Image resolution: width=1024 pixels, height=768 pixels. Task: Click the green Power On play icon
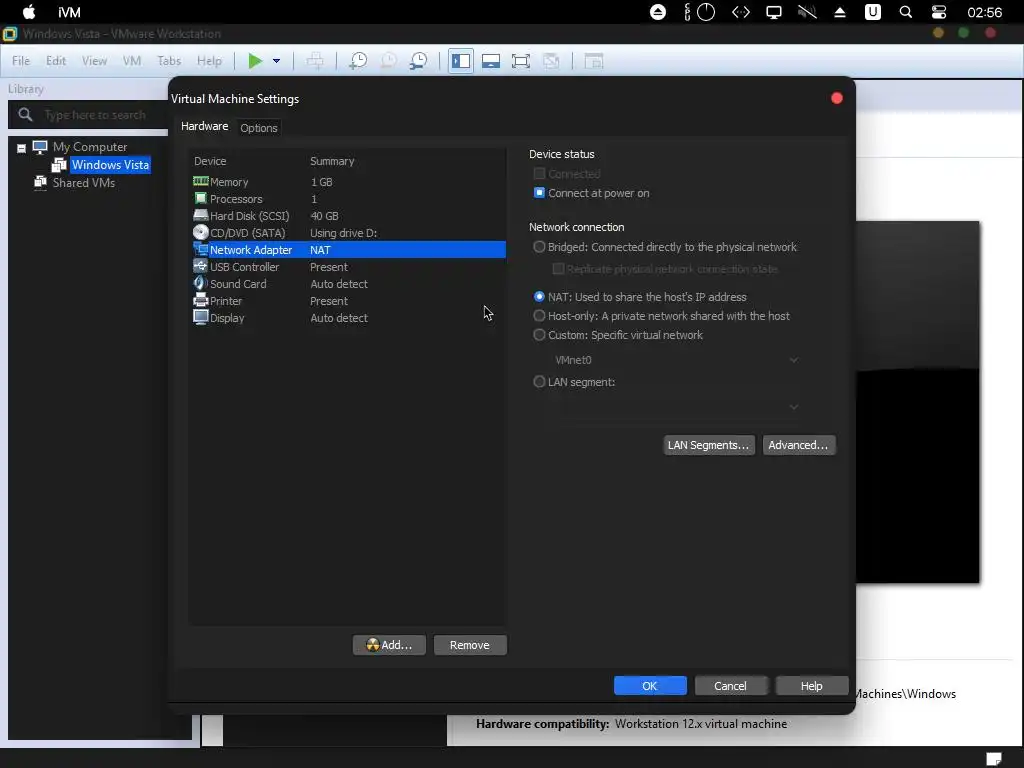click(x=255, y=61)
